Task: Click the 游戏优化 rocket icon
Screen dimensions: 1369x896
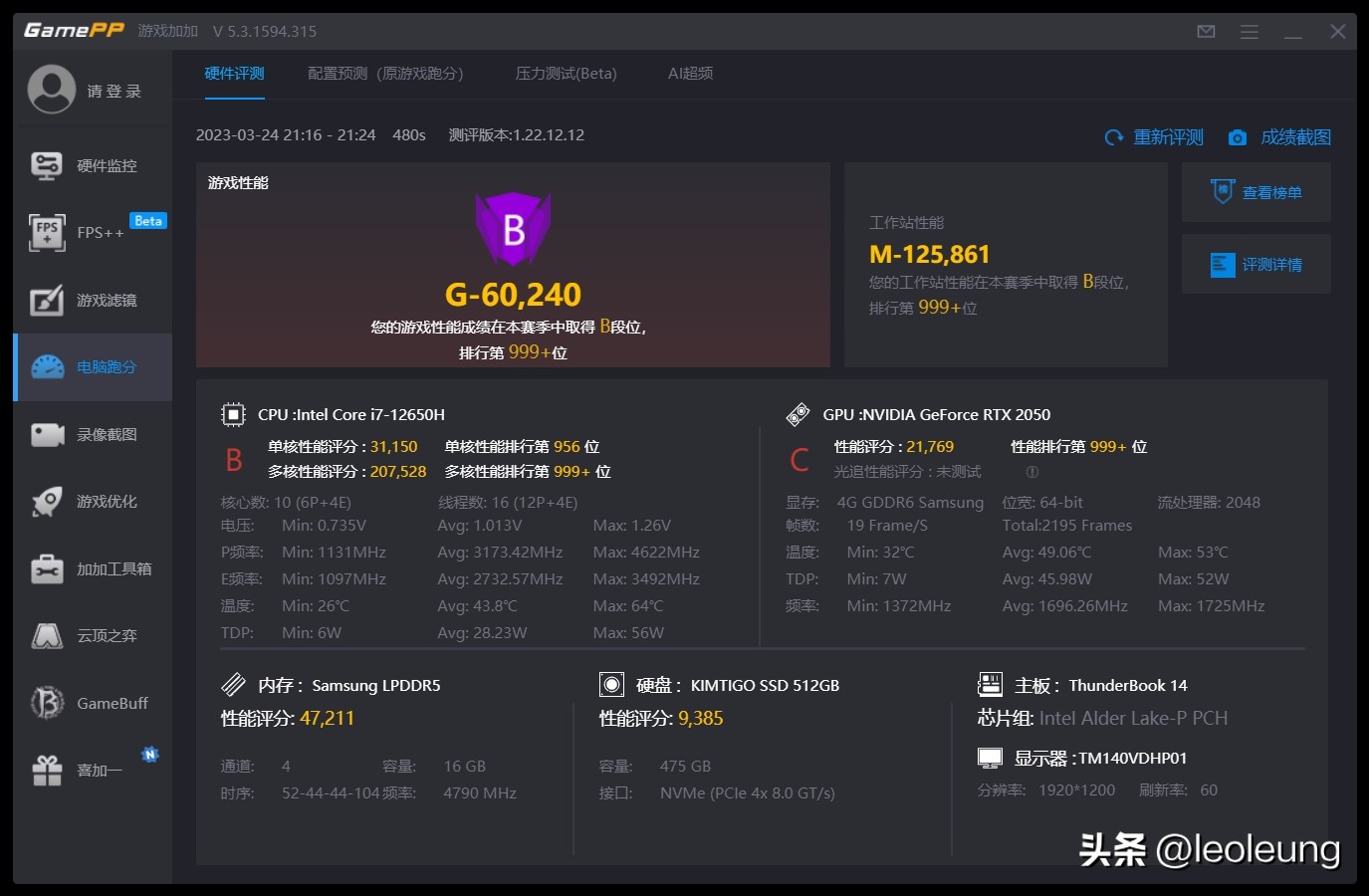Action: (x=47, y=502)
